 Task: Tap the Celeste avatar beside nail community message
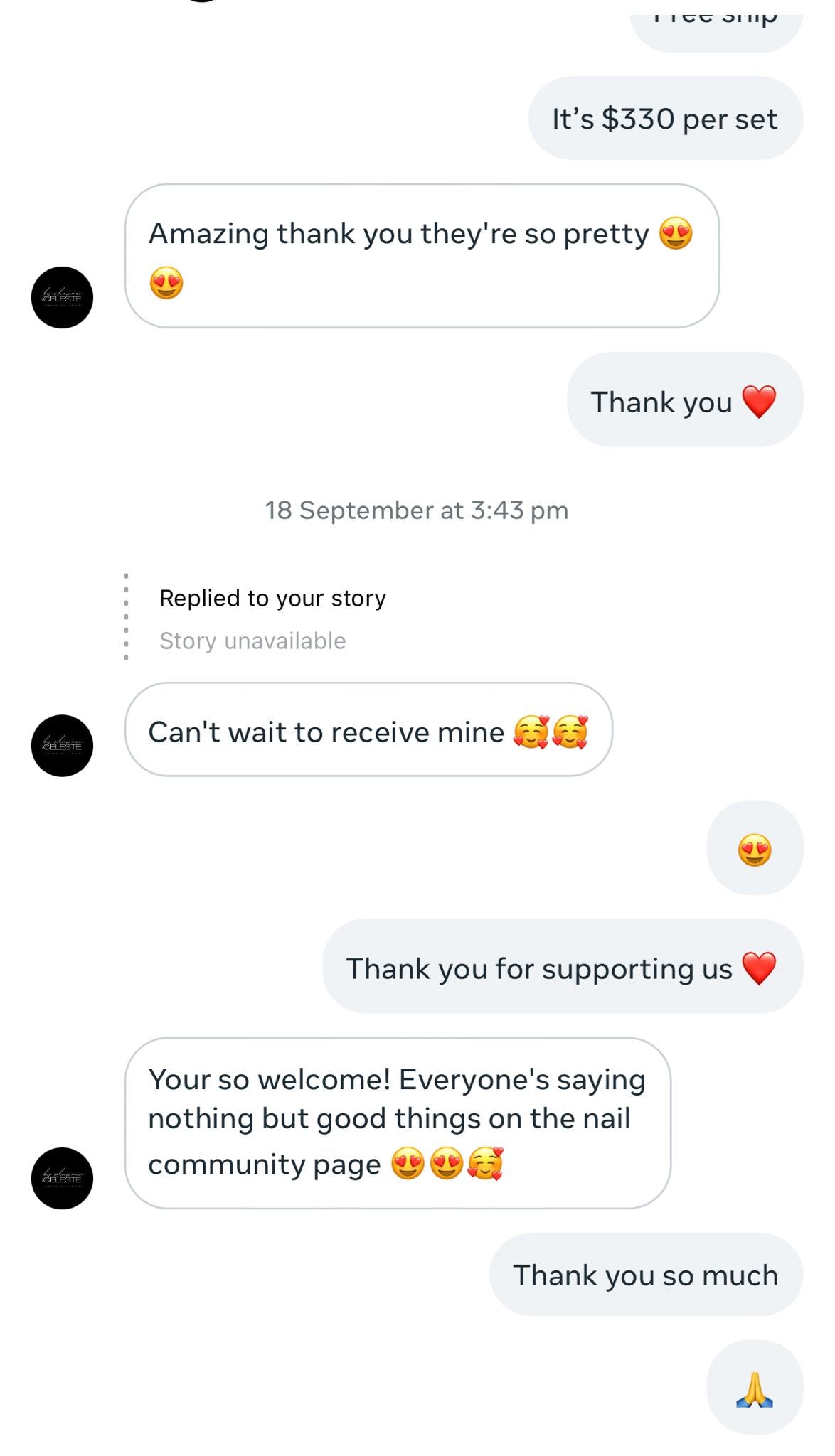point(62,1178)
